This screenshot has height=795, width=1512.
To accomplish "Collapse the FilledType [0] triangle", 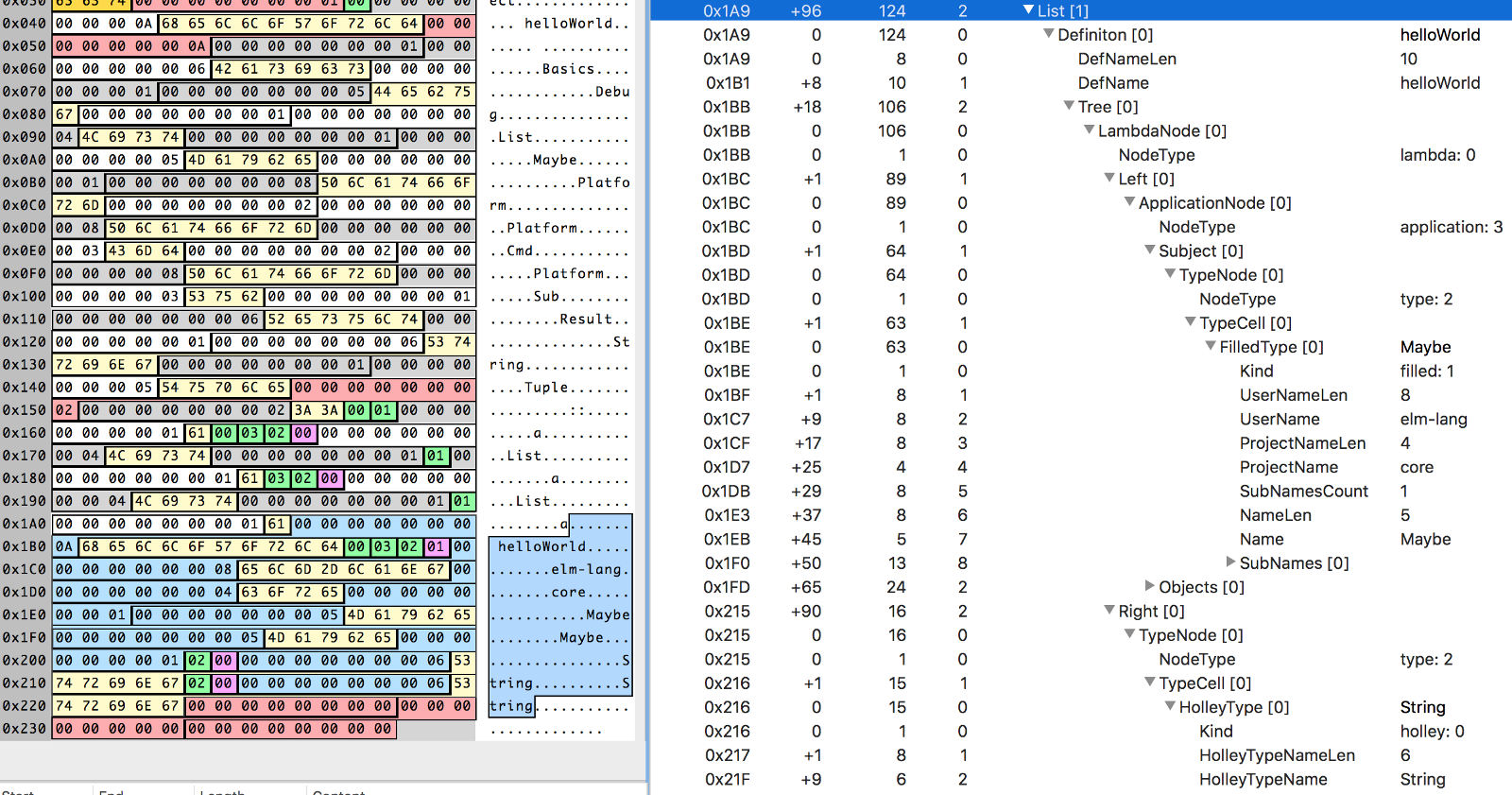I will (x=1211, y=347).
